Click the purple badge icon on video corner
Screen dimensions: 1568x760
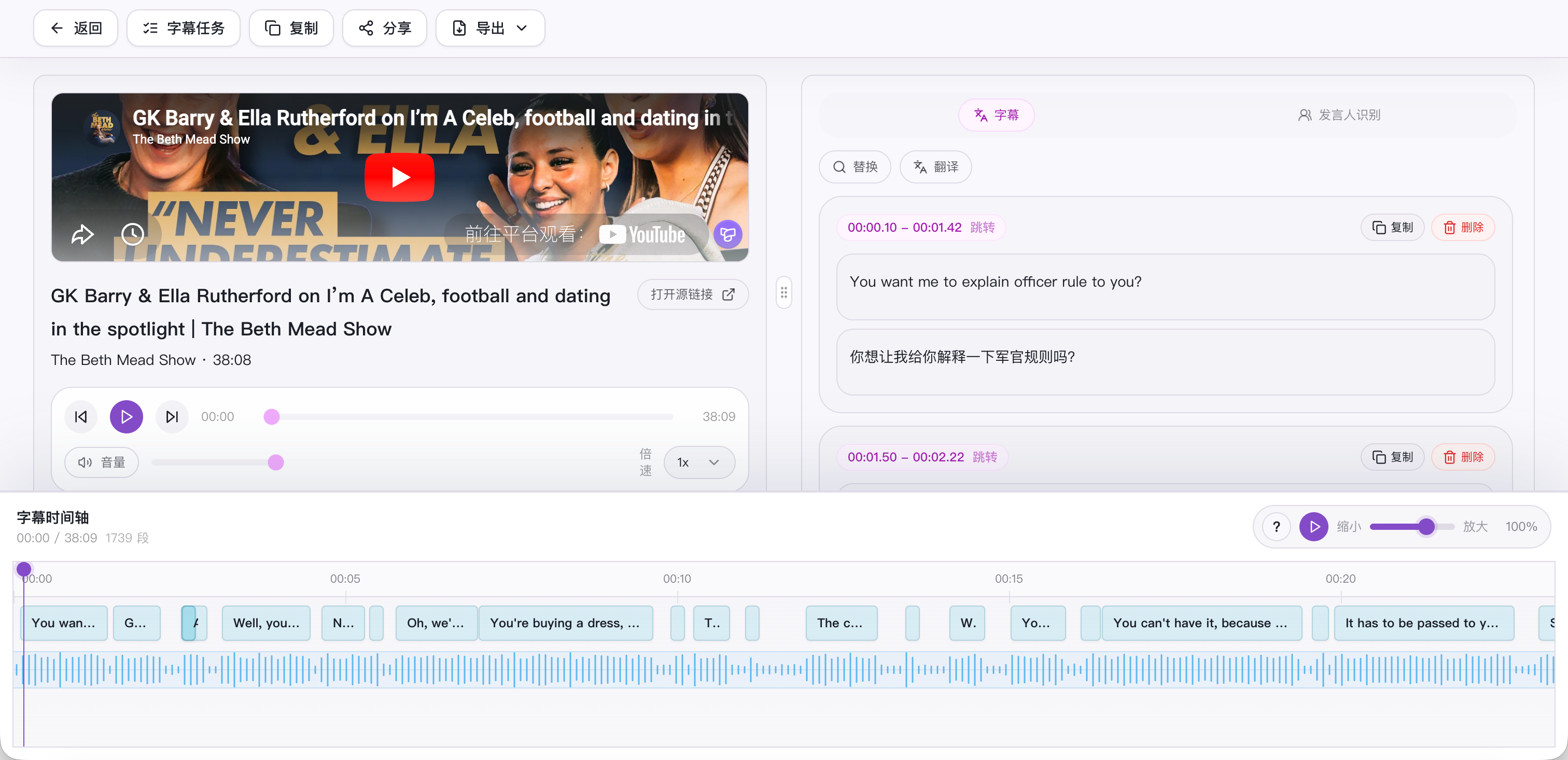coord(727,234)
